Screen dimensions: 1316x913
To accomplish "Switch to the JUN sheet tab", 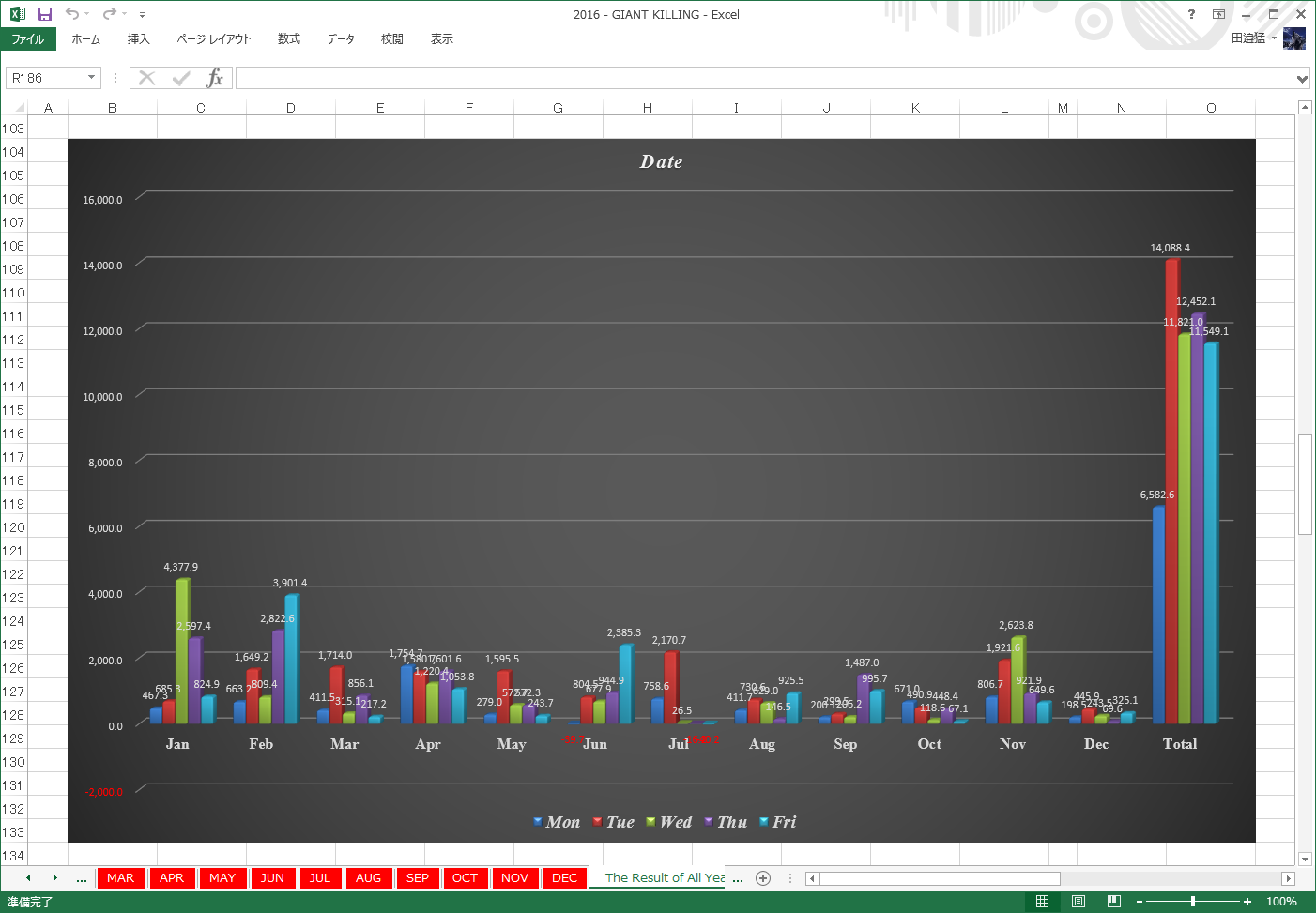I will click(x=272, y=878).
